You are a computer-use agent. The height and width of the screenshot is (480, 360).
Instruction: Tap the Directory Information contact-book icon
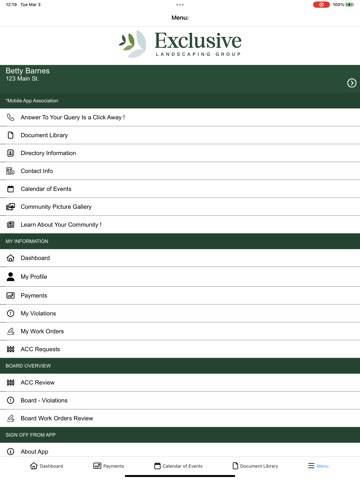(11, 153)
